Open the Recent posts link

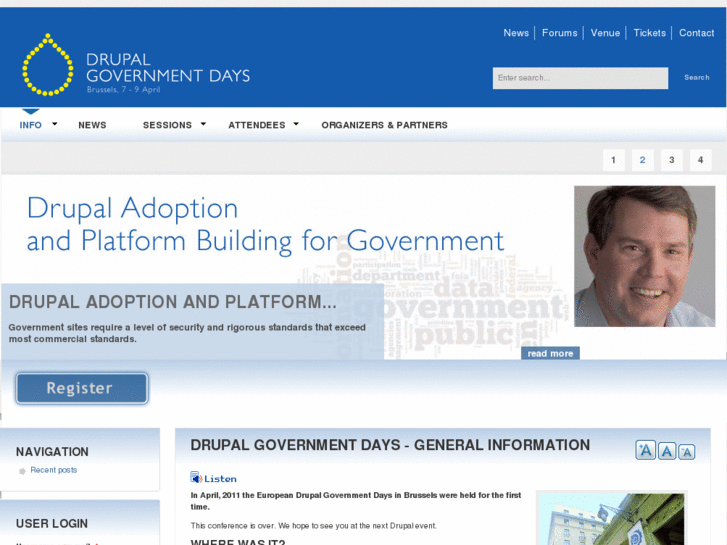tap(54, 470)
